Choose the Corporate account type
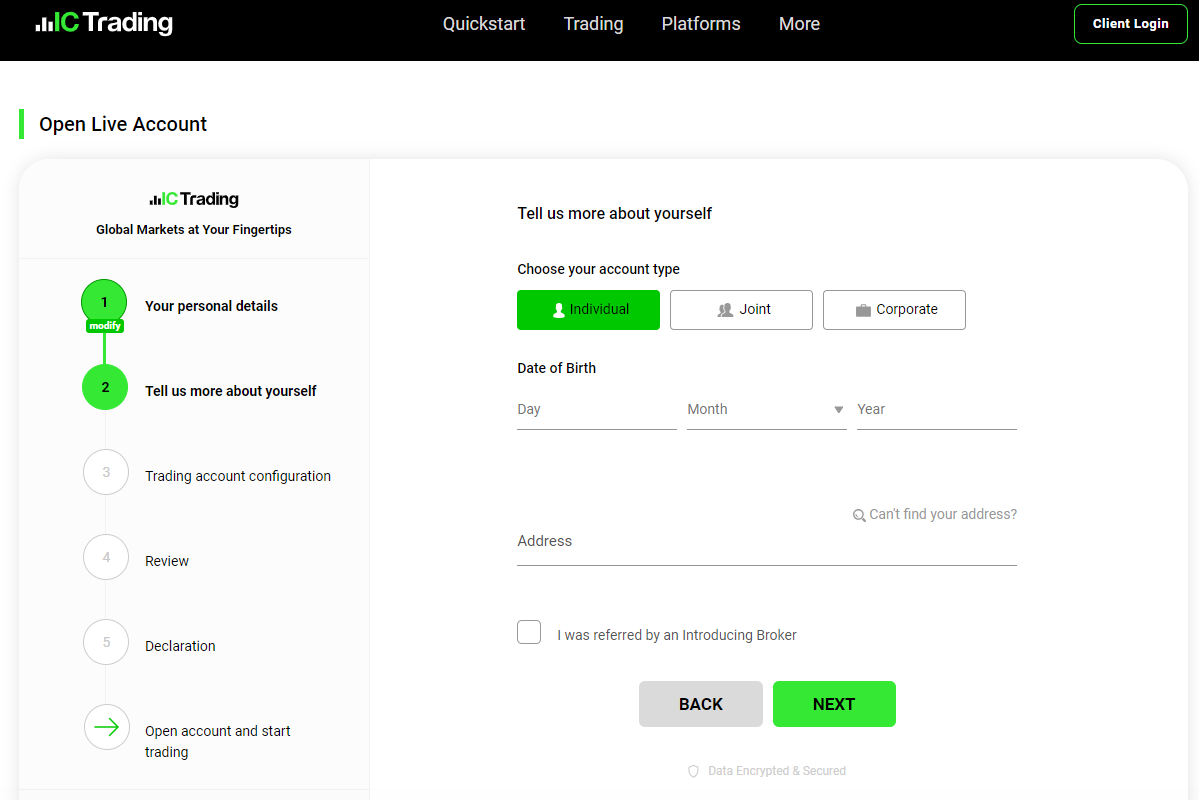The height and width of the screenshot is (800, 1199). (894, 310)
